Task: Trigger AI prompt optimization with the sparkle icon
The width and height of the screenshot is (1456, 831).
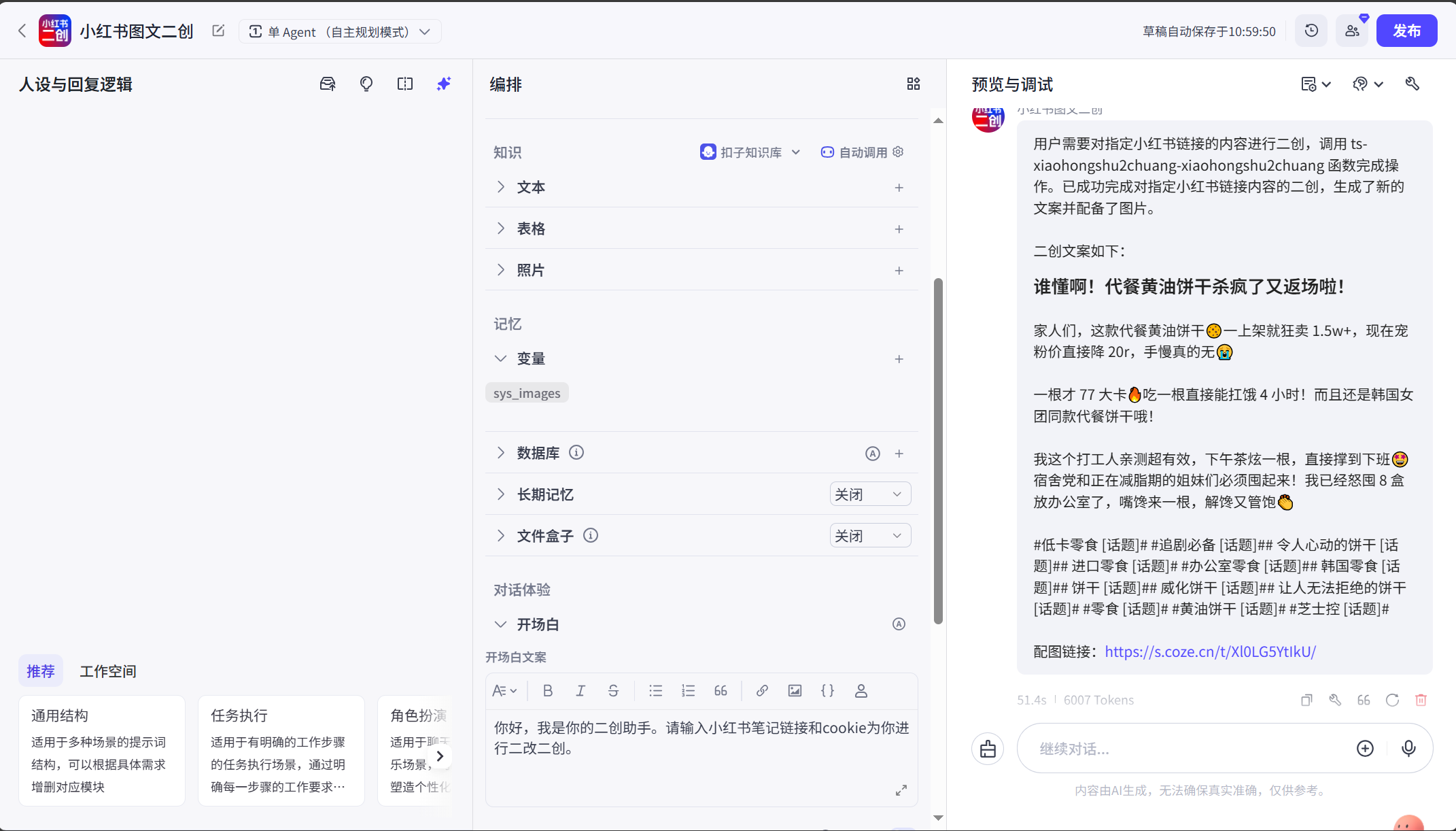Action: click(443, 84)
